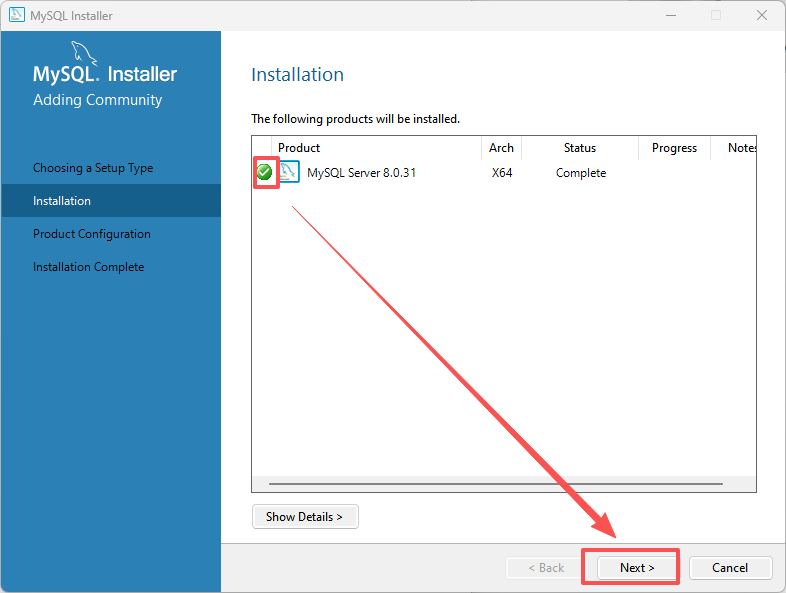Select the MySQL Server 8.0.31 row text

click(361, 173)
